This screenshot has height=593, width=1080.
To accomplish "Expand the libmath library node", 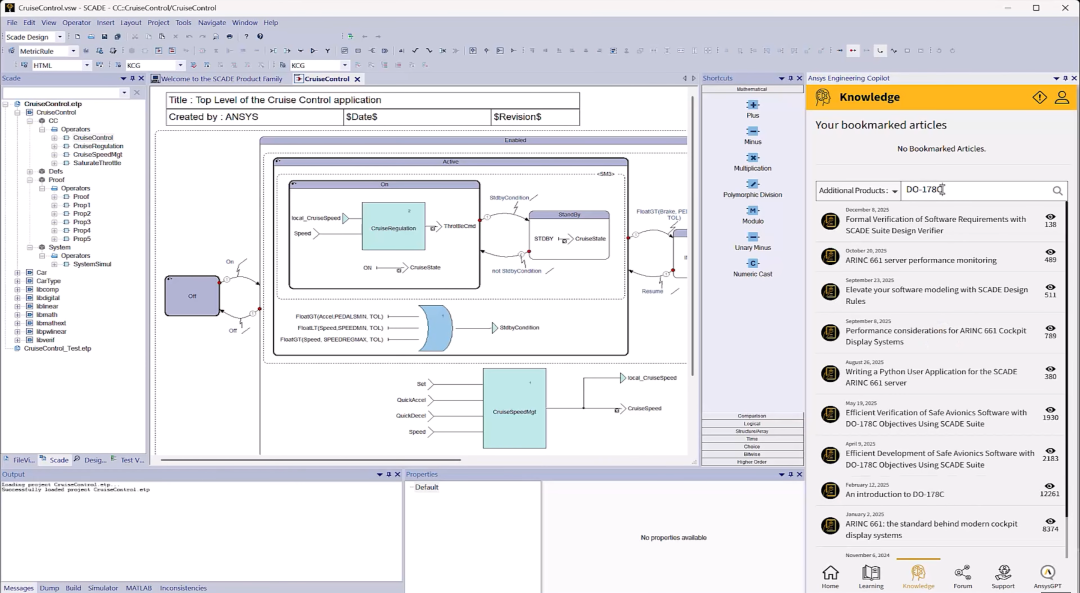I will coord(17,315).
